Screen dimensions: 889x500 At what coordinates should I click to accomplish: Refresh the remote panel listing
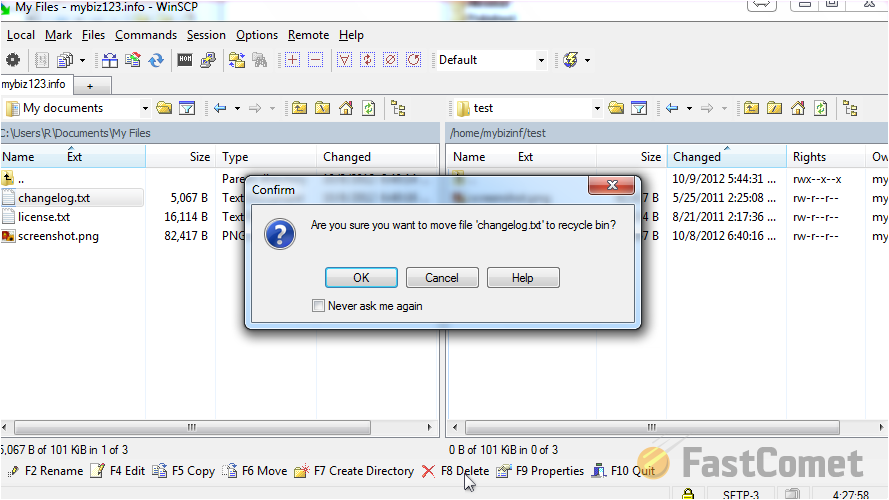point(821,108)
